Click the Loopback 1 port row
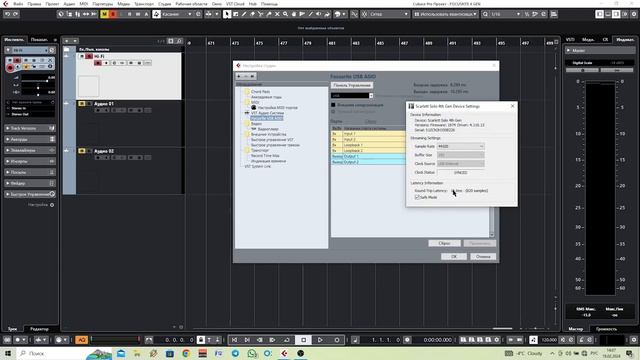The image size is (640, 360). point(368,145)
